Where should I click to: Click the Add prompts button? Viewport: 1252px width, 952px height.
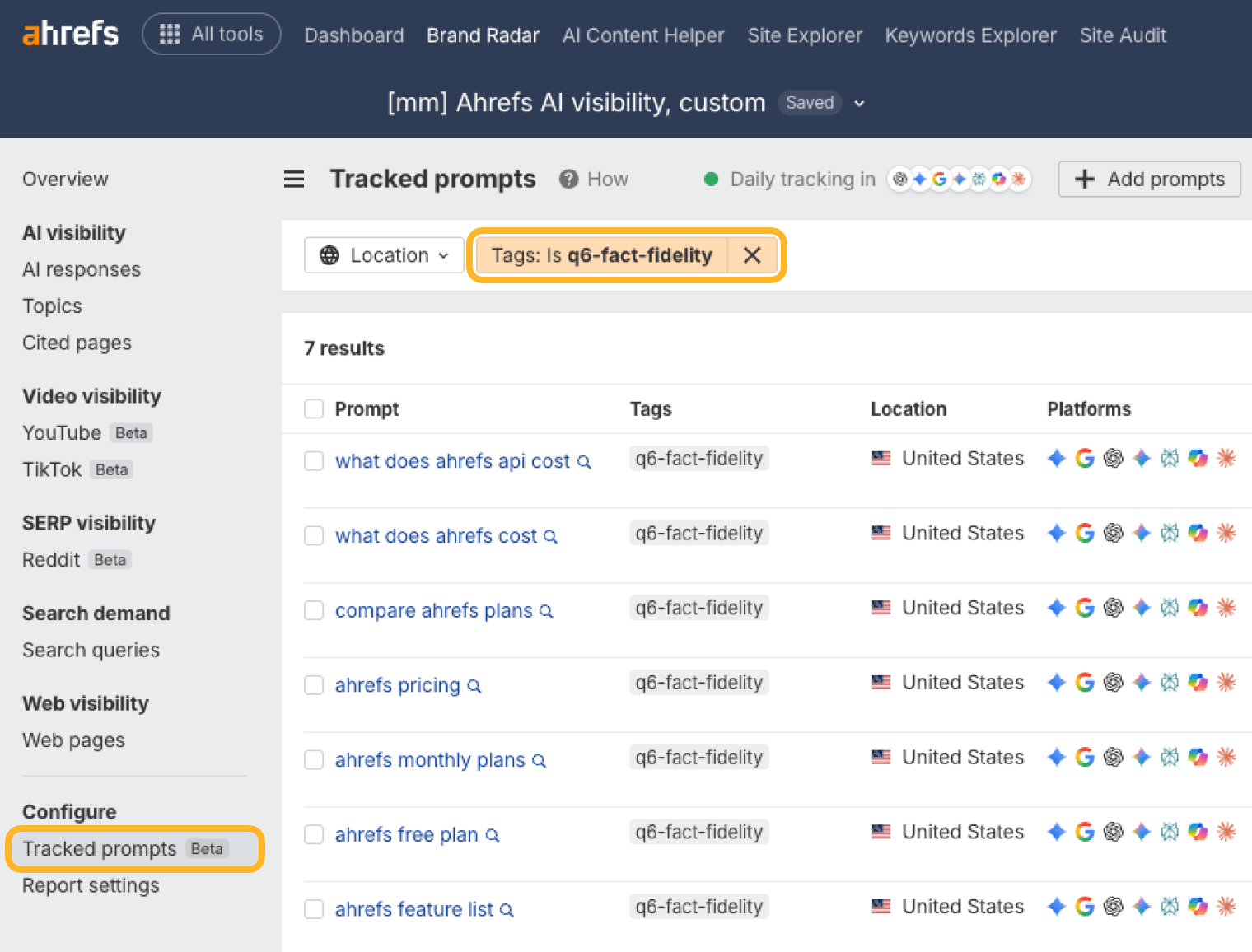click(1149, 179)
